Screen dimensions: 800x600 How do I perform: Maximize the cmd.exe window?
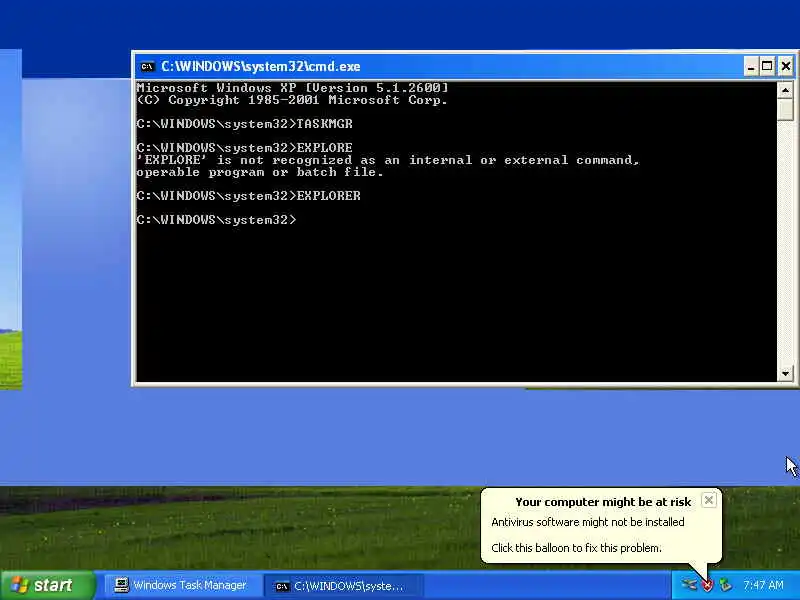pyautogui.click(x=767, y=66)
